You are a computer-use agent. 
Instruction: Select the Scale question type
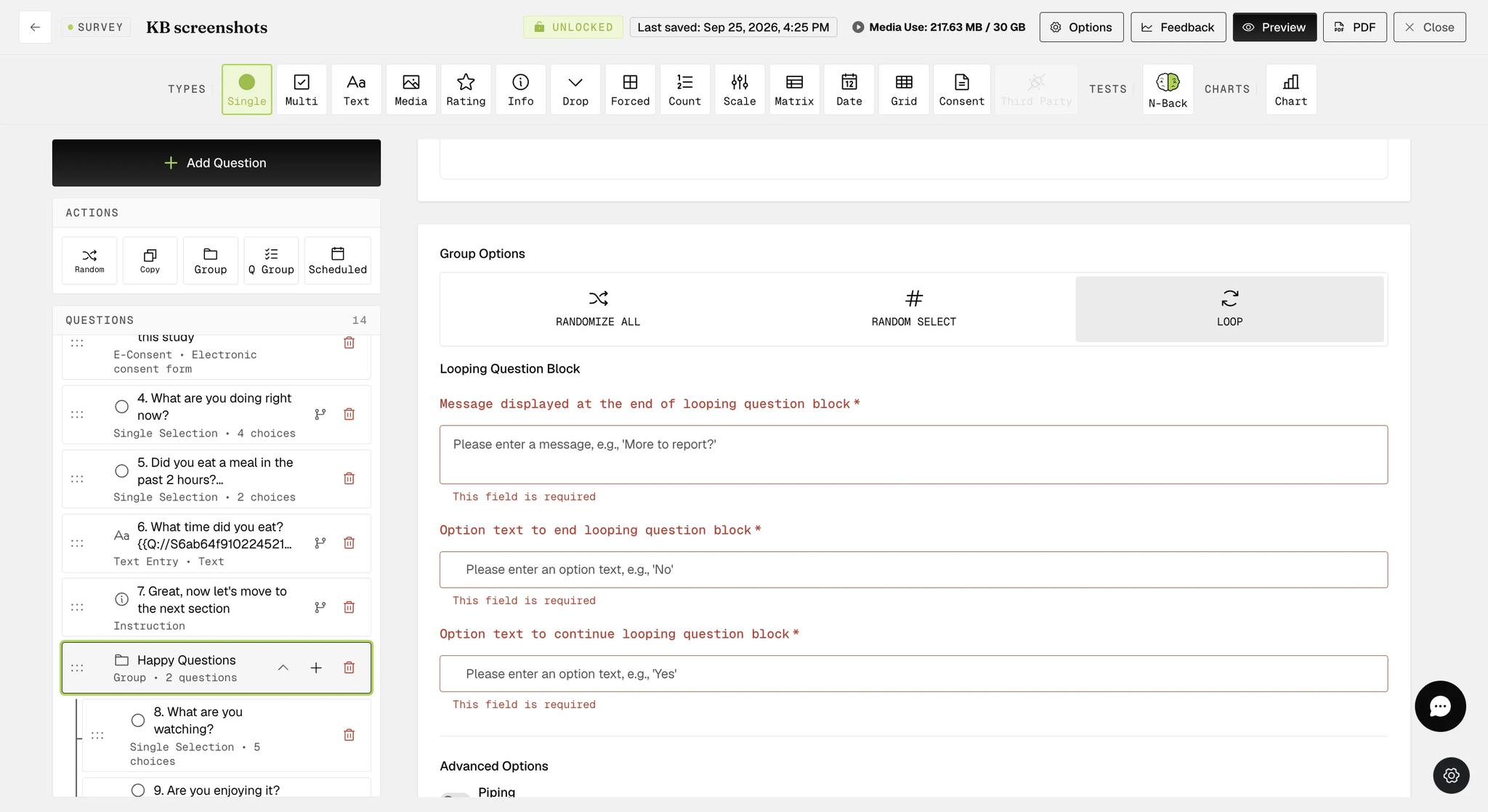click(740, 89)
